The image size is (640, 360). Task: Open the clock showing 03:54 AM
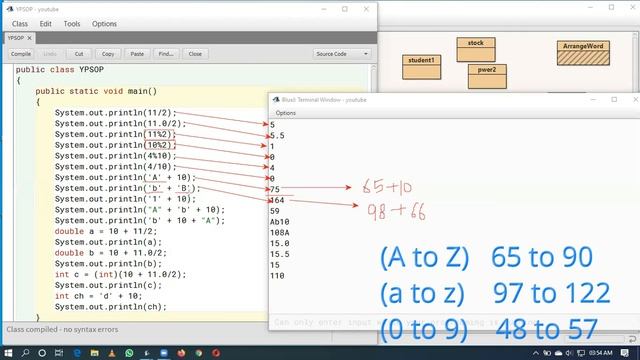tap(600, 353)
